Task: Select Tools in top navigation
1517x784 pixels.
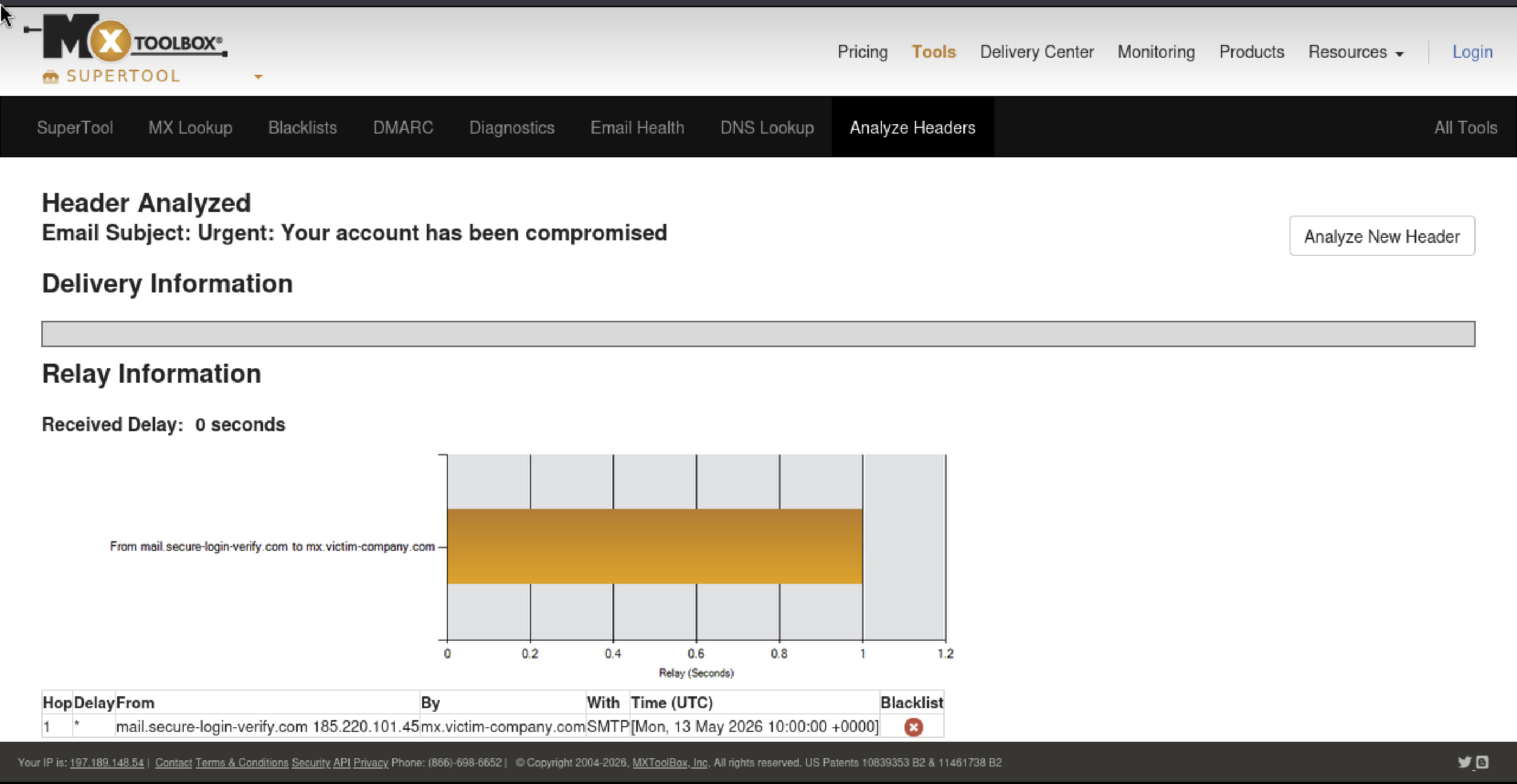Action: pos(933,52)
